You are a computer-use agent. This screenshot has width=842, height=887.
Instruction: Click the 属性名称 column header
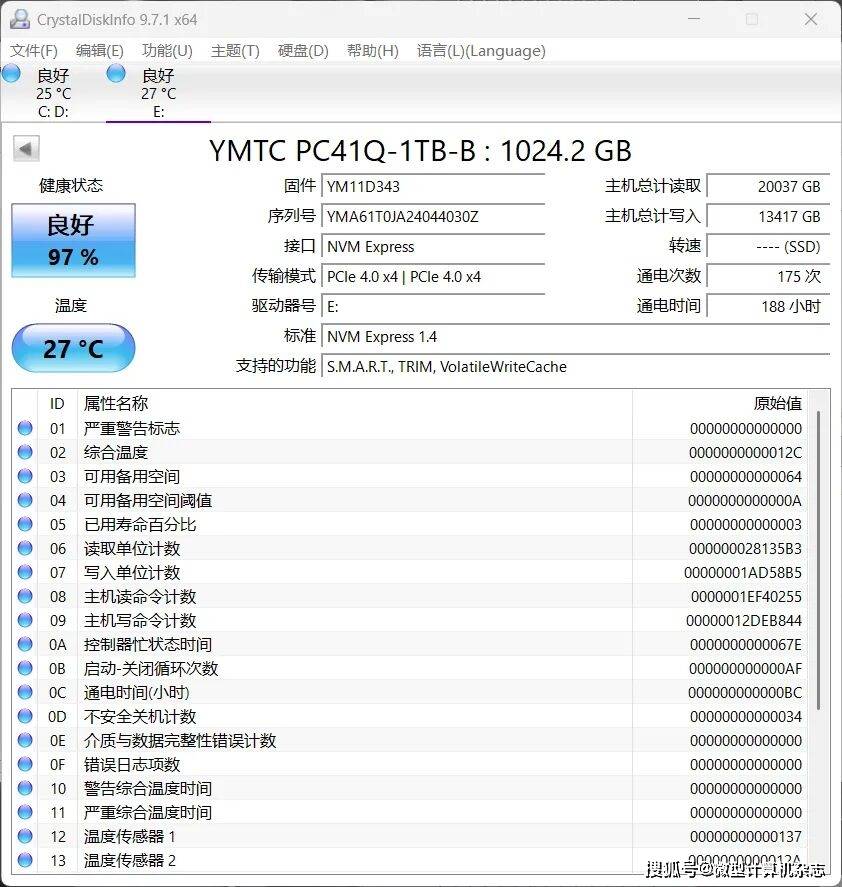tap(116, 403)
